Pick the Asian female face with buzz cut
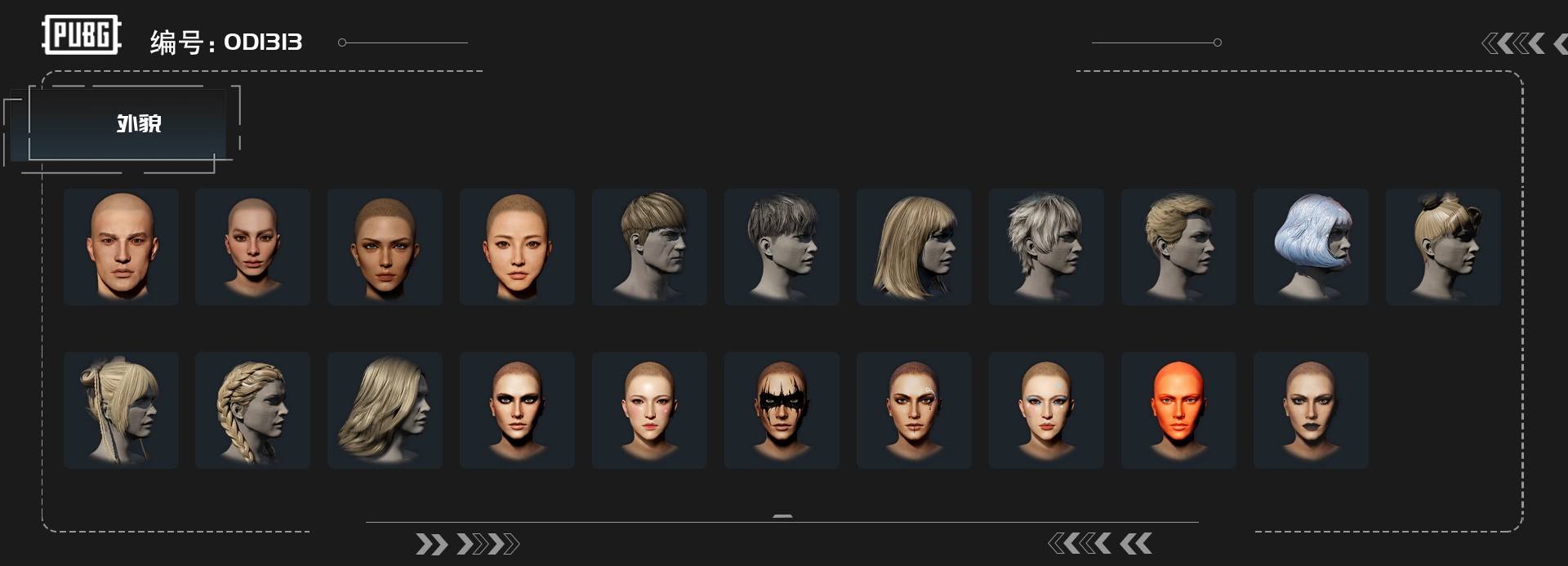The height and width of the screenshot is (566, 1568). coord(517,247)
